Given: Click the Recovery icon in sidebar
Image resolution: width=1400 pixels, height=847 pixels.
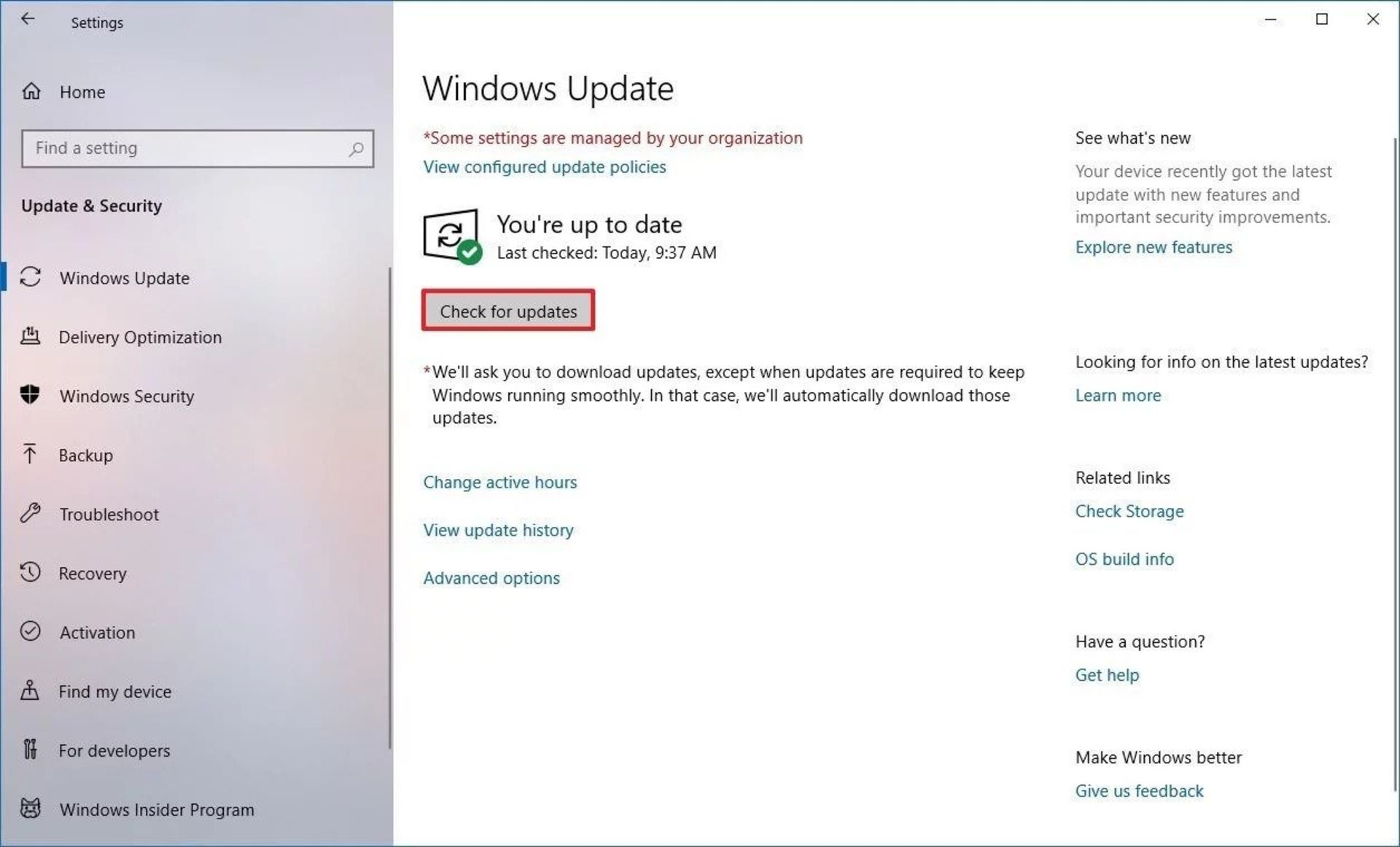Looking at the screenshot, I should point(30,573).
